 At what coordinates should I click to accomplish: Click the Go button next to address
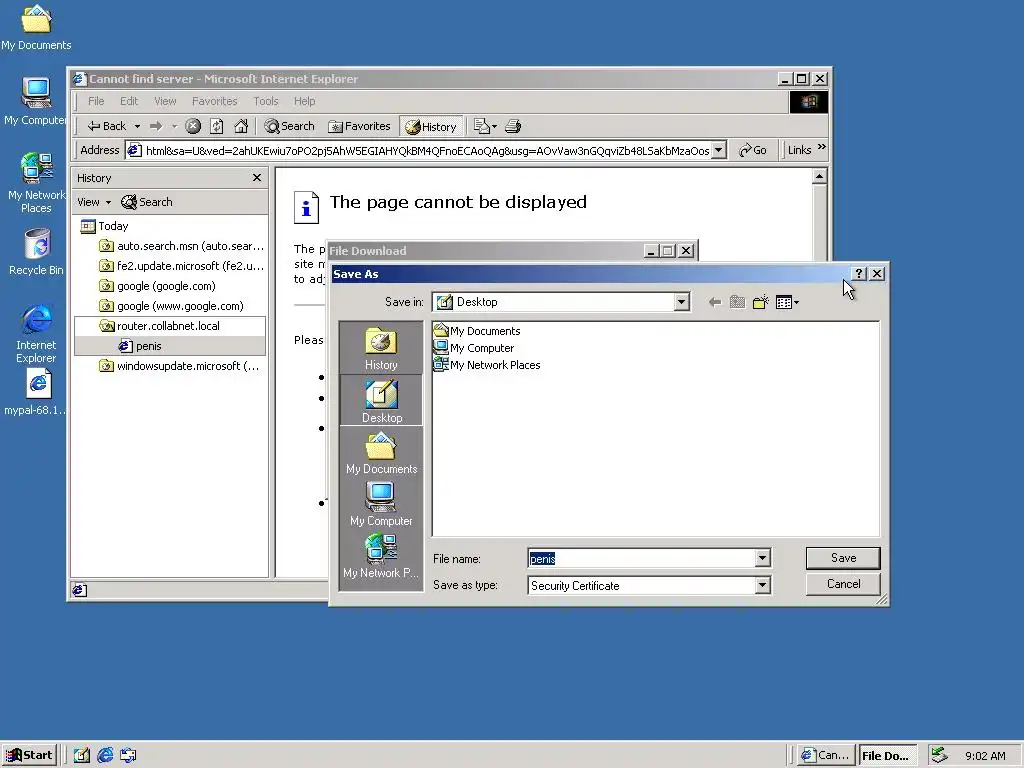coord(753,150)
